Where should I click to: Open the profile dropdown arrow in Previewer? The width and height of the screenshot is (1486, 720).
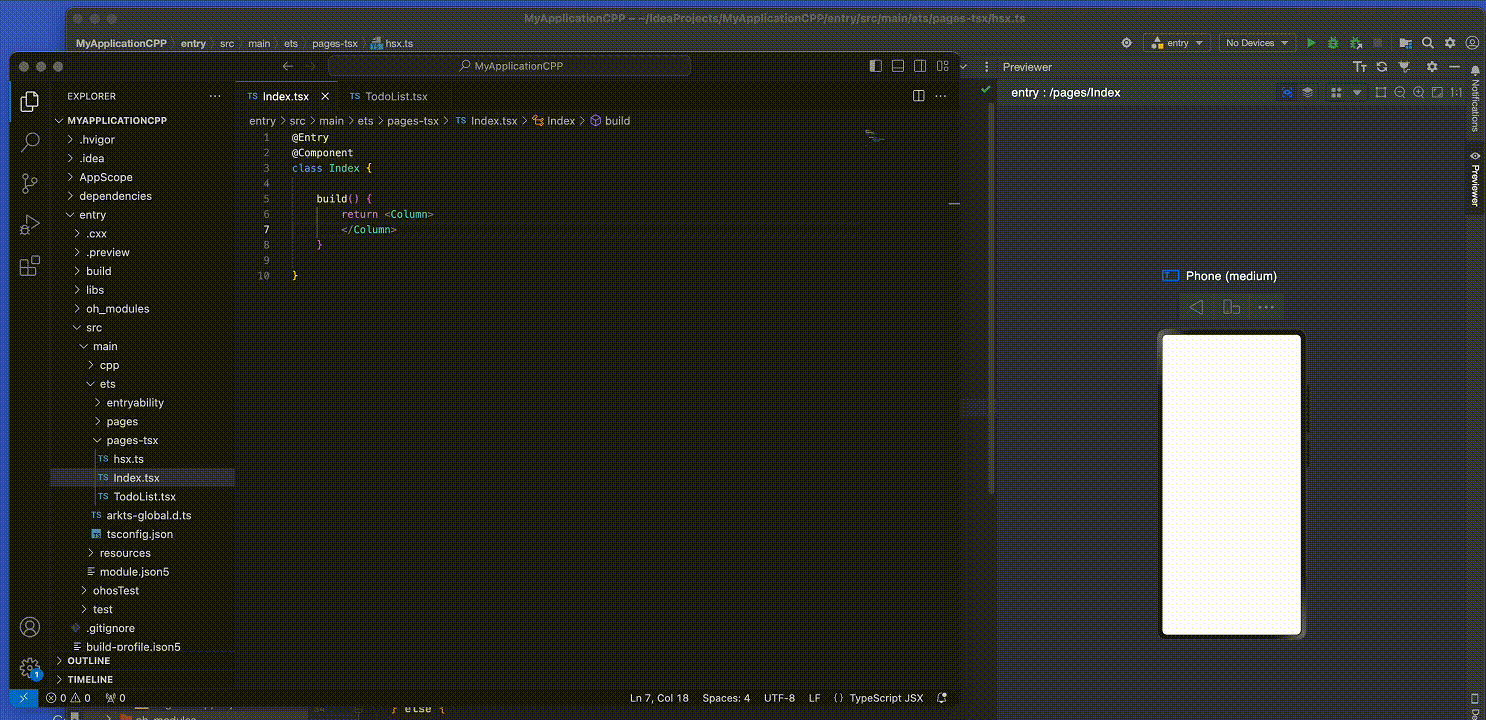1357,92
